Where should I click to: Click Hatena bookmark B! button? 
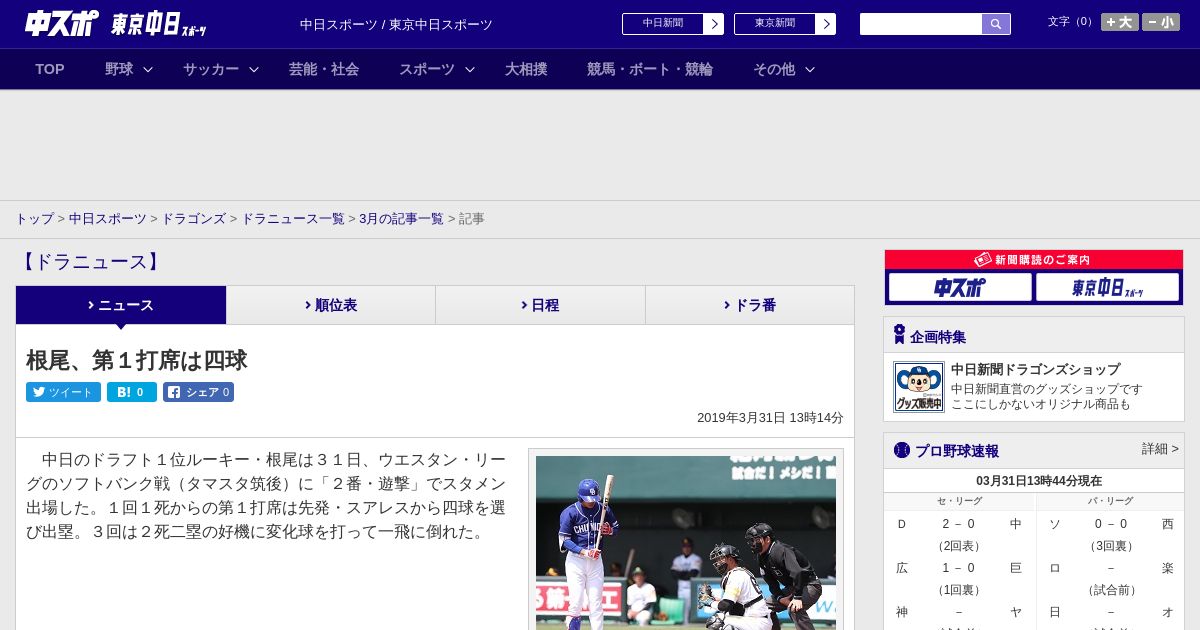[x=132, y=392]
